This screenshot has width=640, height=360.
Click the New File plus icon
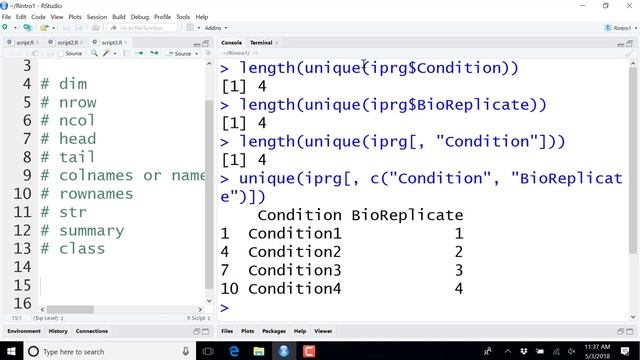pyautogui.click(x=5, y=27)
